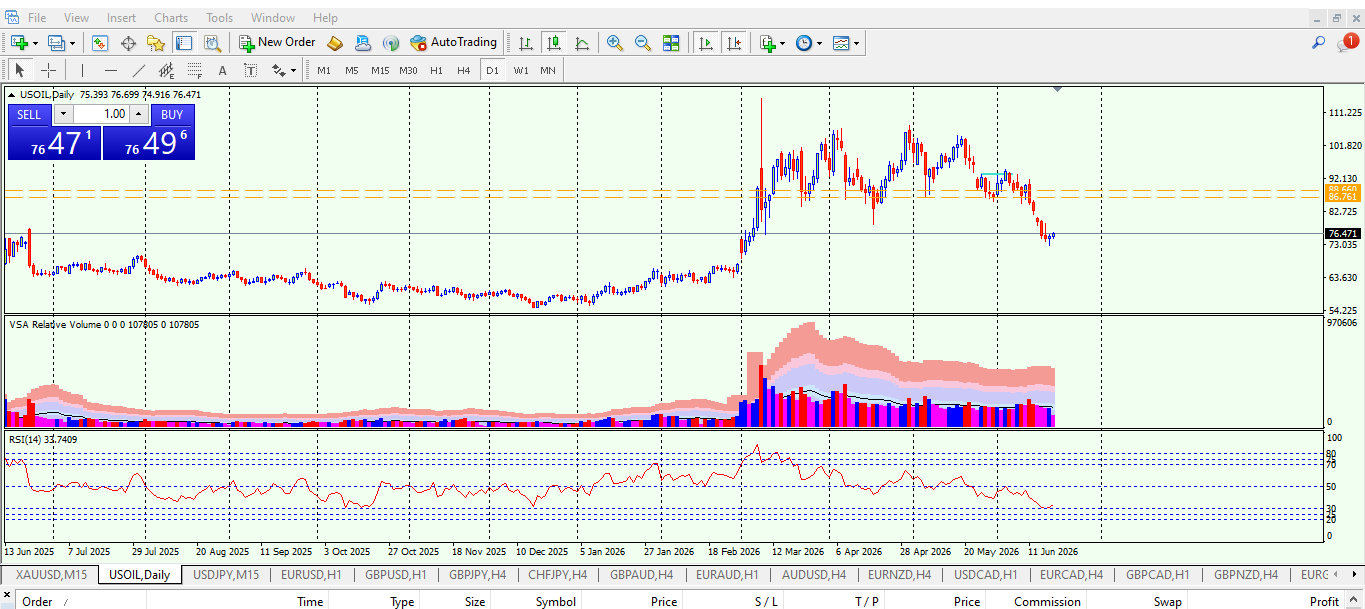The width and height of the screenshot is (1365, 609).
Task: Open the new chart icon
Action: [19, 43]
